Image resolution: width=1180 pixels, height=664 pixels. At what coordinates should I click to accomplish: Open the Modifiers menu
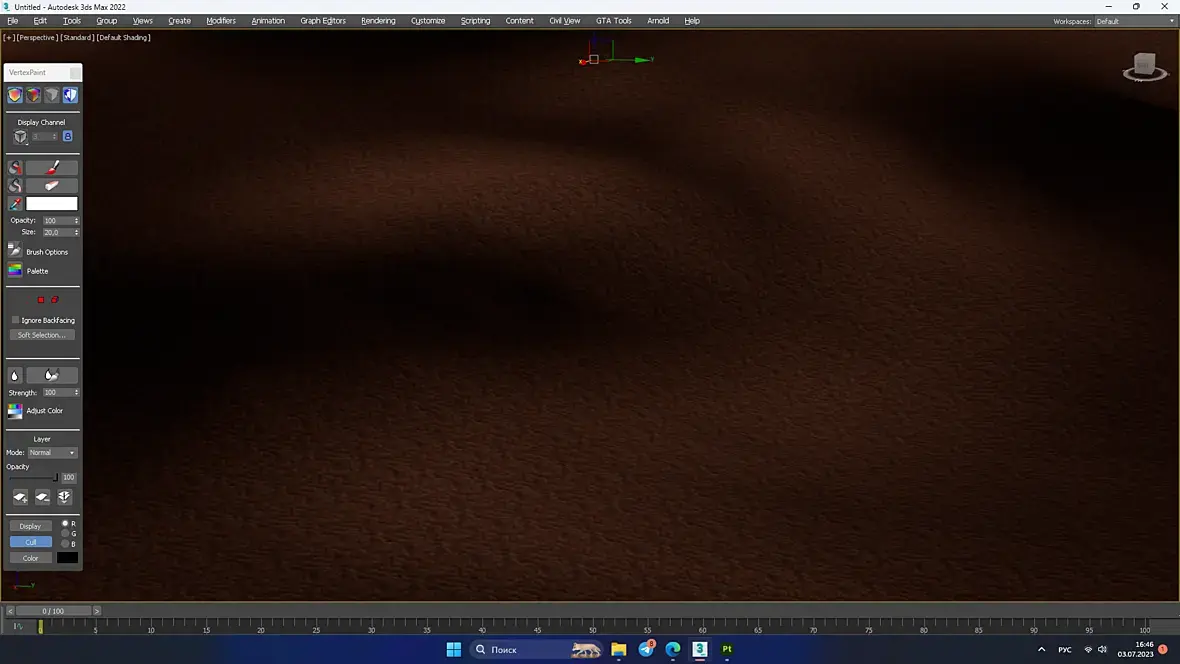(220, 21)
